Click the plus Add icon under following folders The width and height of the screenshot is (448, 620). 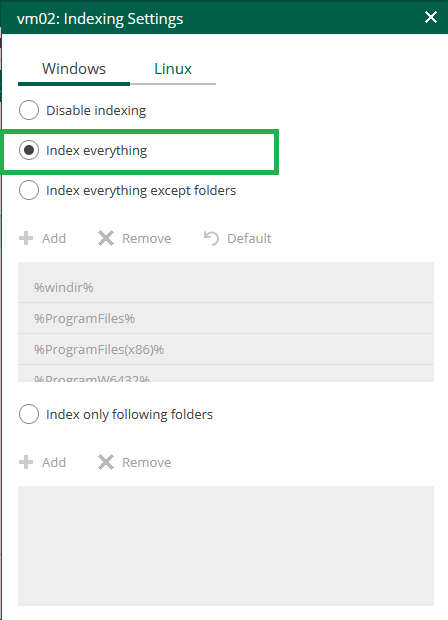(x=26, y=462)
